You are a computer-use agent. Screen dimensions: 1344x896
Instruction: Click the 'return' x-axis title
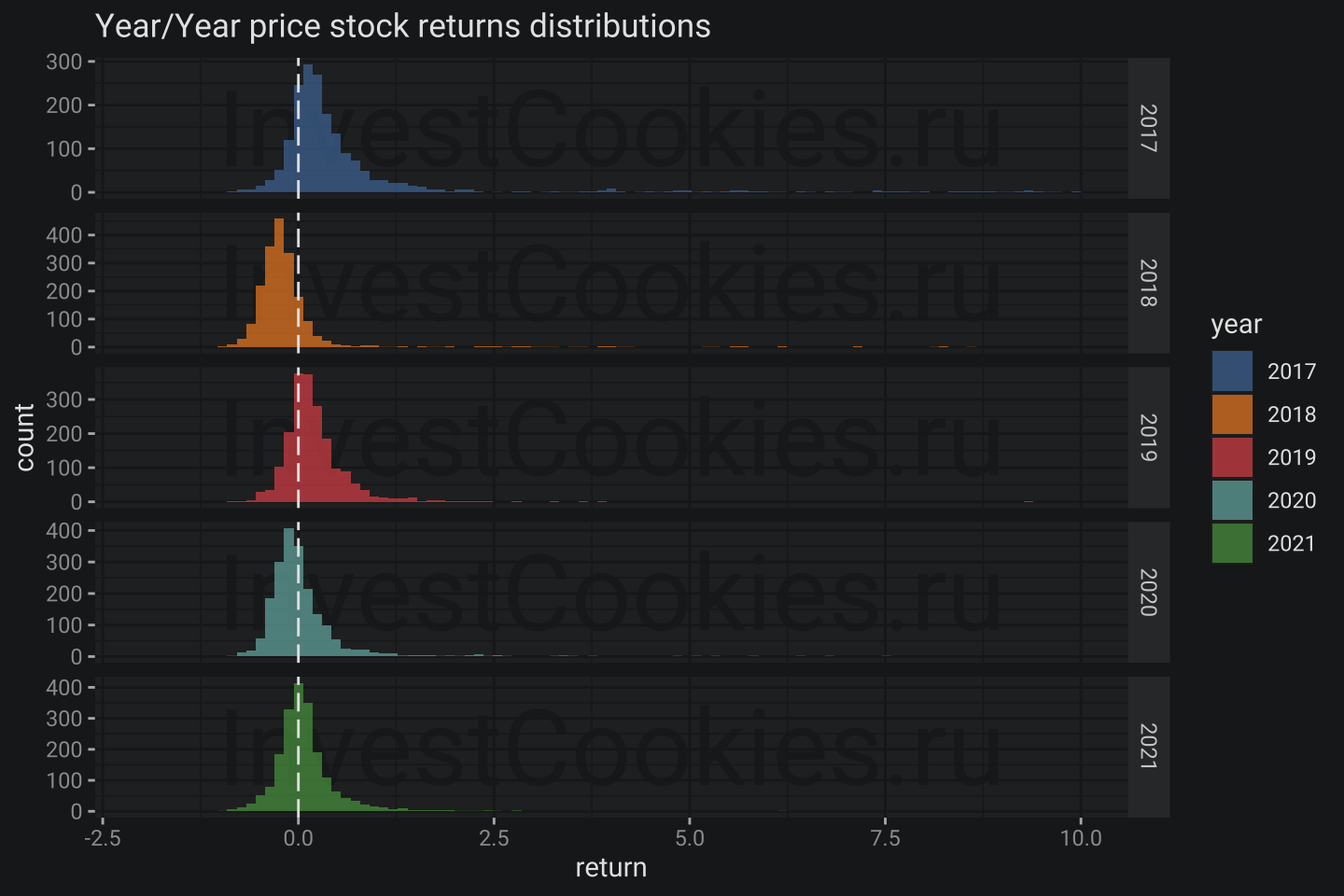tap(610, 868)
